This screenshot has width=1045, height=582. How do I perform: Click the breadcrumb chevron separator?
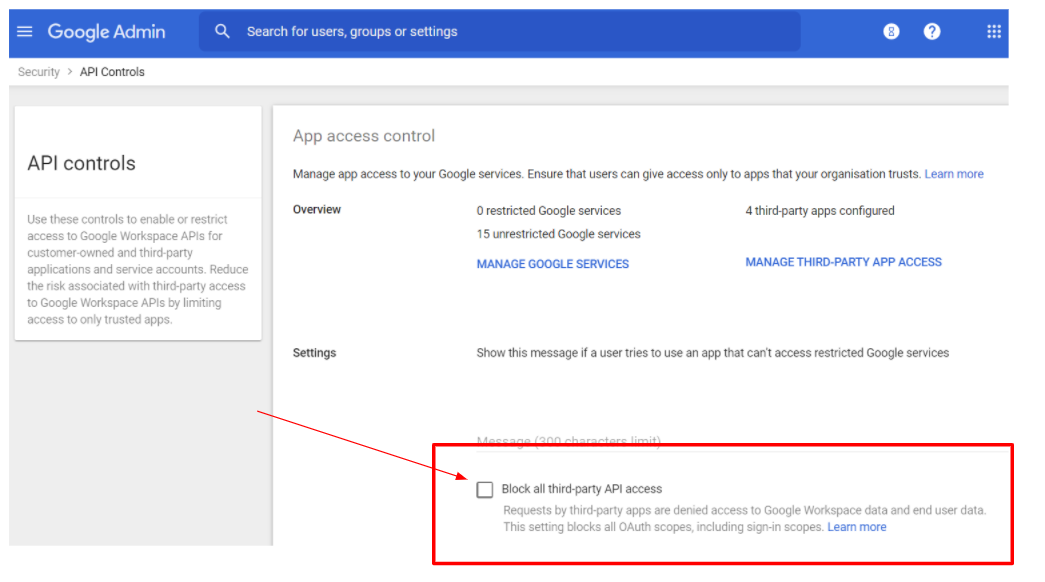click(x=69, y=71)
